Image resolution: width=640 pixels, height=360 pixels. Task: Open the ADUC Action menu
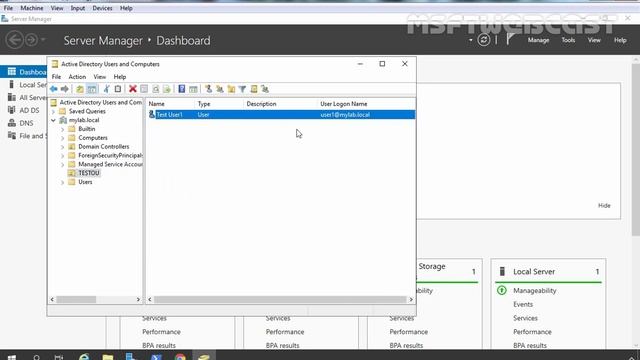(77, 77)
